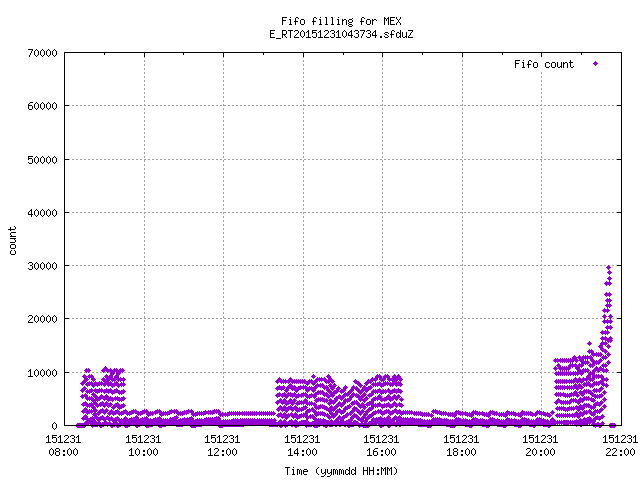The height and width of the screenshot is (480, 640).
Task: Click the y-axis tick value 60000
Action: pos(42,107)
